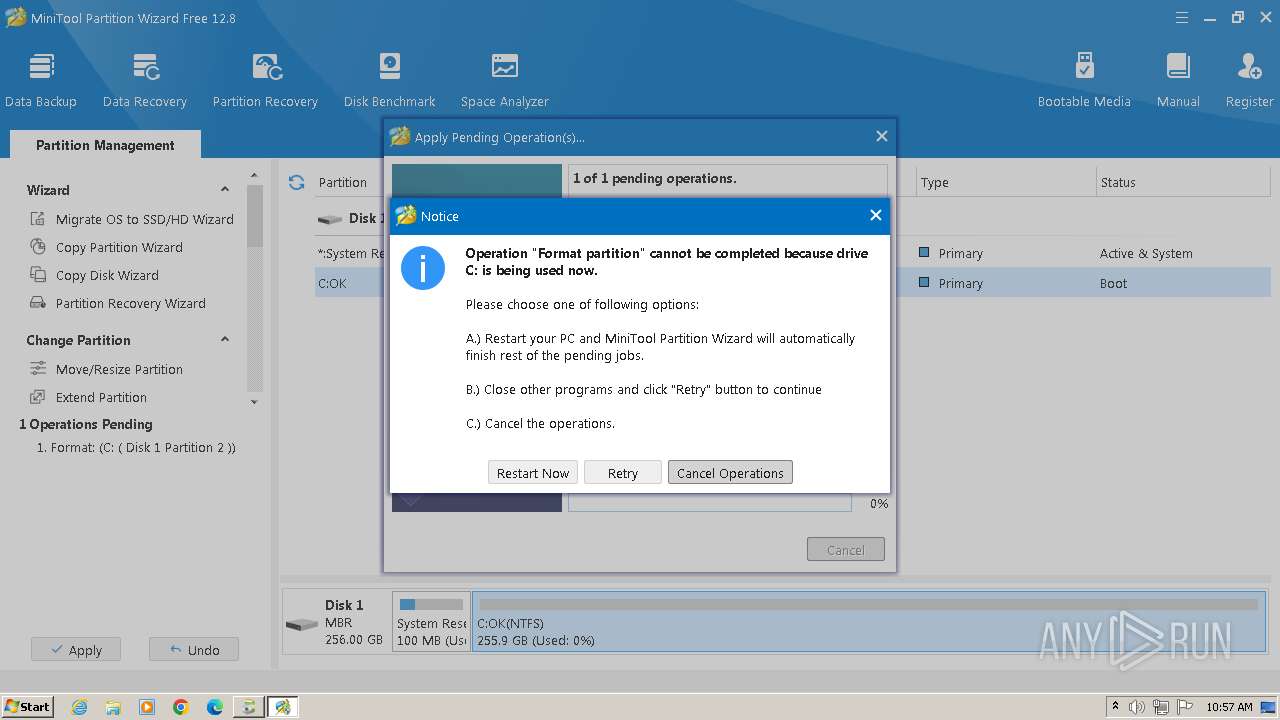The image size is (1280, 720).
Task: Create Bootable Media
Action: [1084, 80]
